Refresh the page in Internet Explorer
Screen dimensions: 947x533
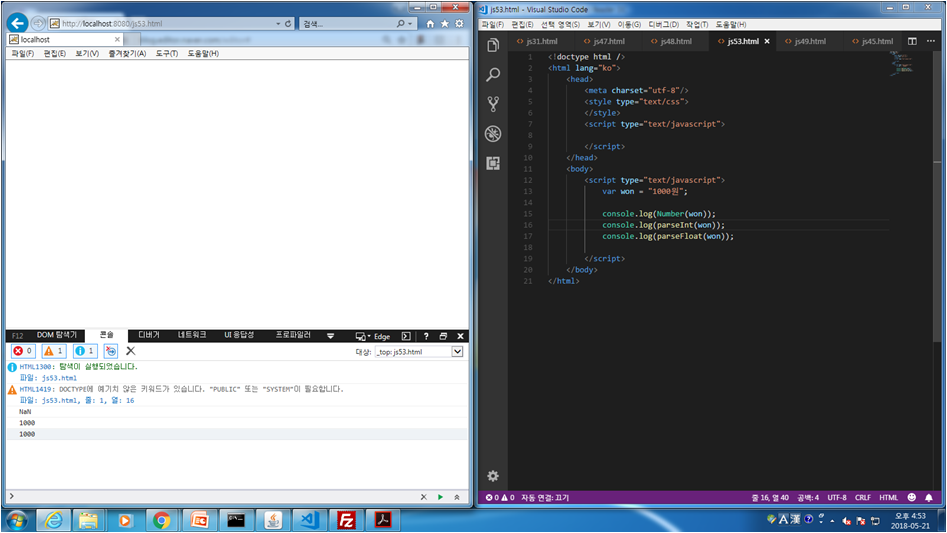pos(288,24)
